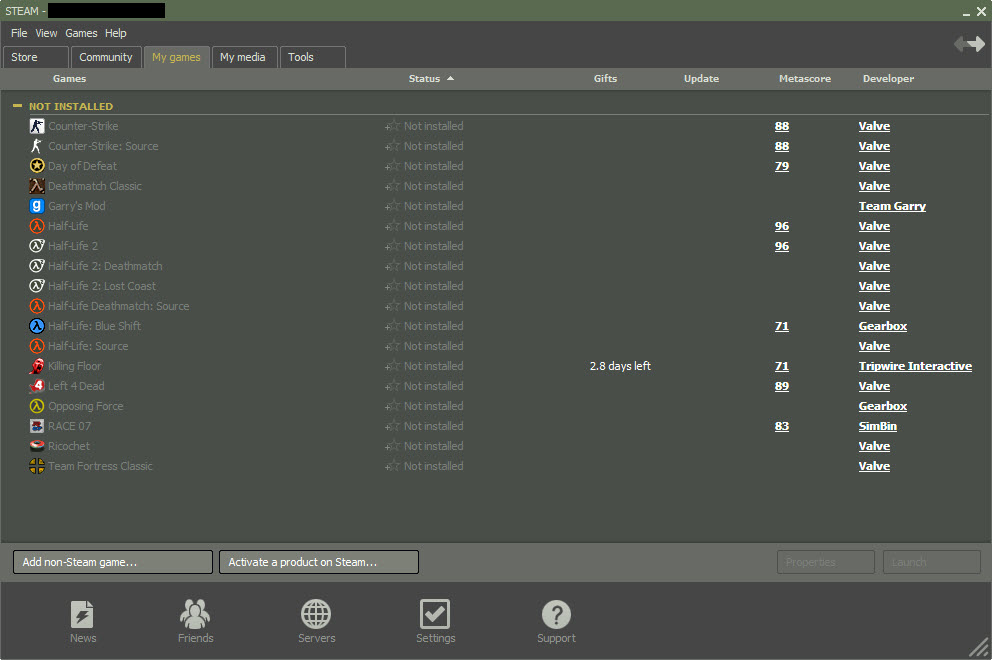
Task: Click the Half-Life 2: Deathmatch icon
Action: pyautogui.click(x=37, y=266)
